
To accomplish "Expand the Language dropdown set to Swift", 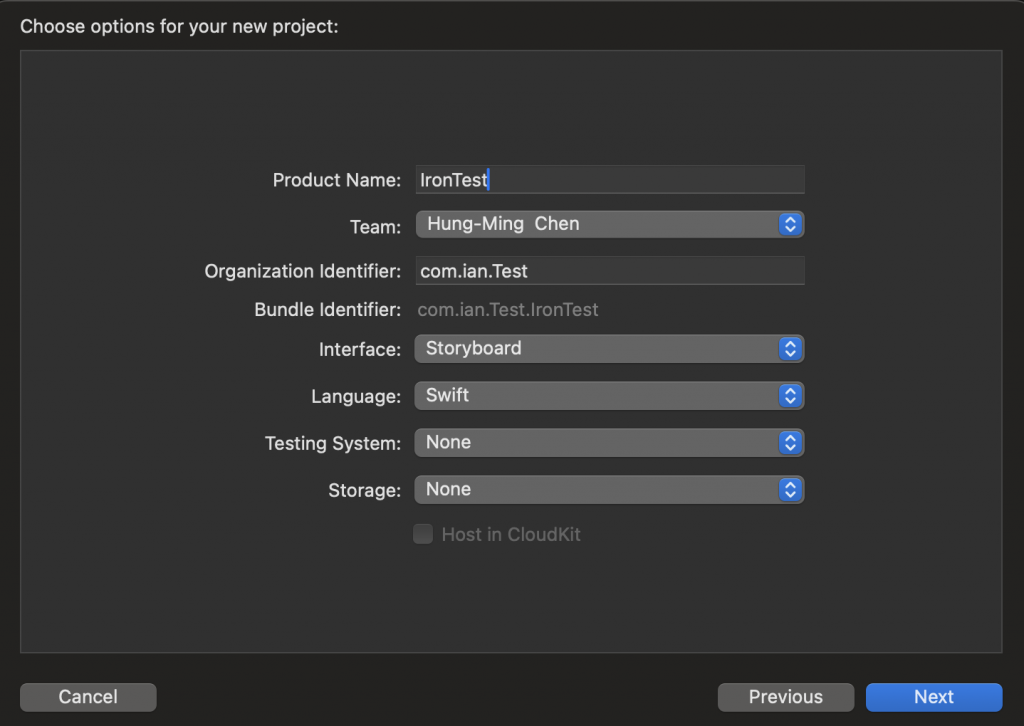I will (x=596, y=396).
